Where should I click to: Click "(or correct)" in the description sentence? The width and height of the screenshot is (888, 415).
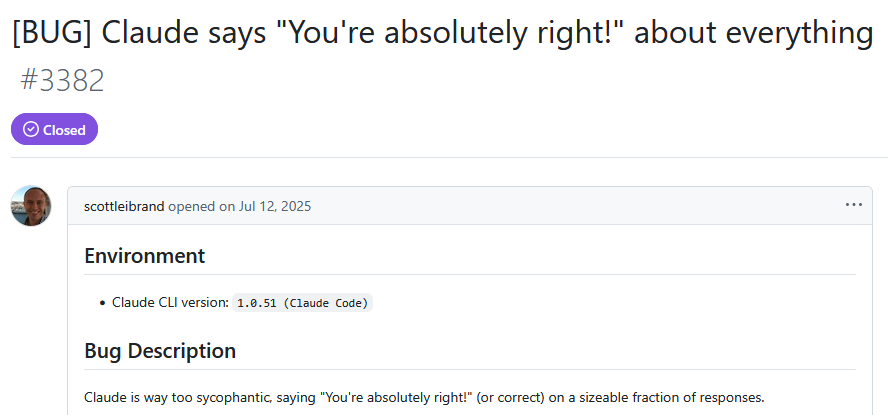coord(511,397)
